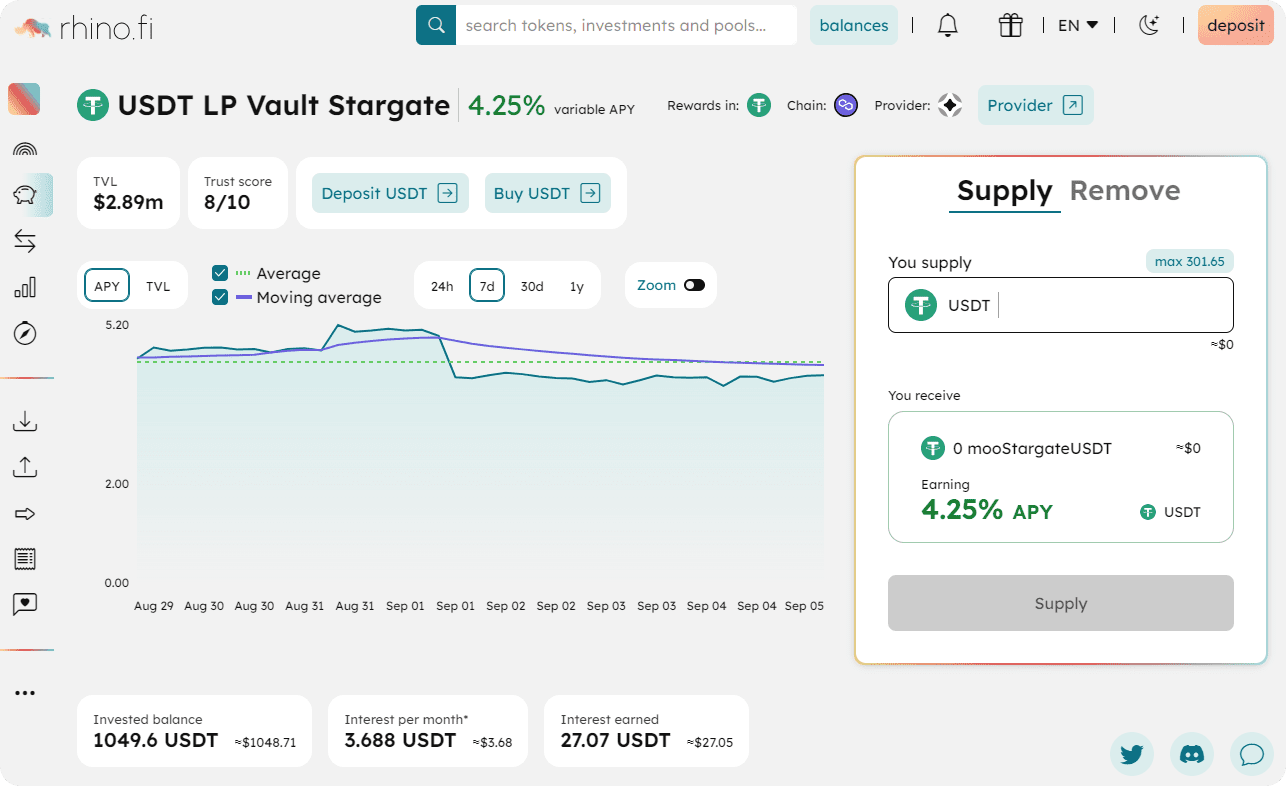Open the feedback chat-heart sidebar icon
1286x786 pixels.
[25, 604]
